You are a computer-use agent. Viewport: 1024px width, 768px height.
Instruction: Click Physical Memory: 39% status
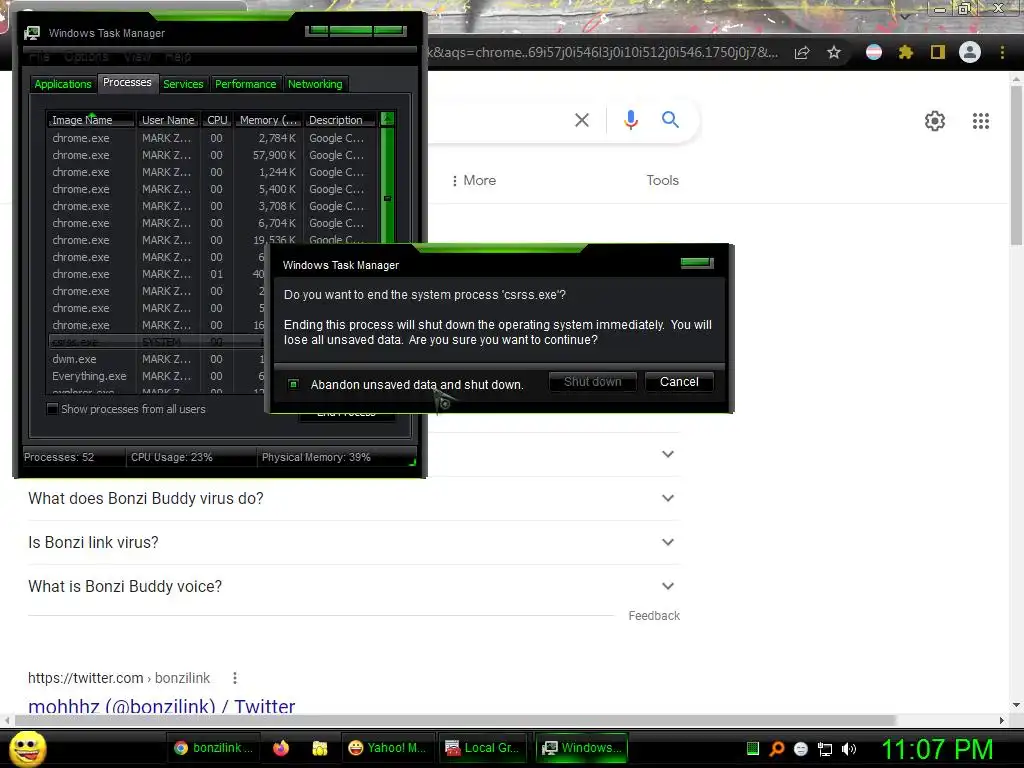pos(316,457)
